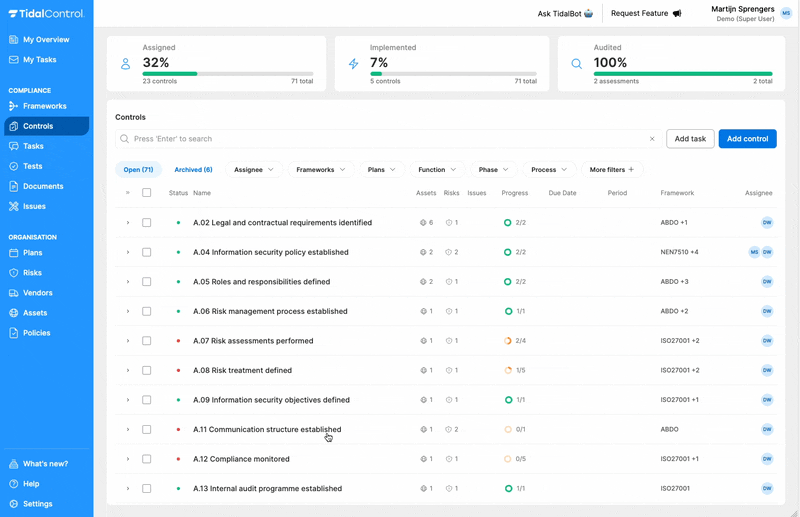Click the Assigned 32% progress bar
This screenshot has width=800, height=517.
(x=227, y=73)
